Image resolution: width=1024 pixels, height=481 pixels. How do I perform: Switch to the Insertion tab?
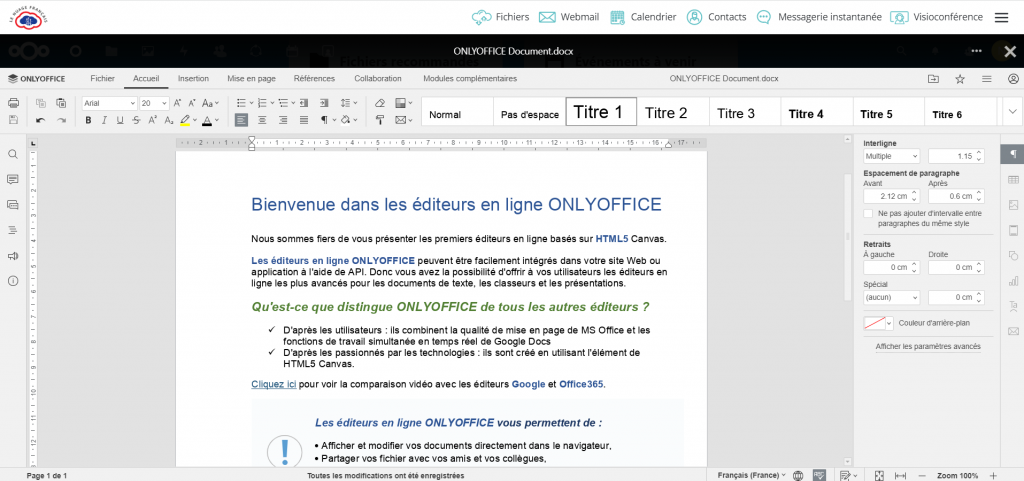[193, 78]
